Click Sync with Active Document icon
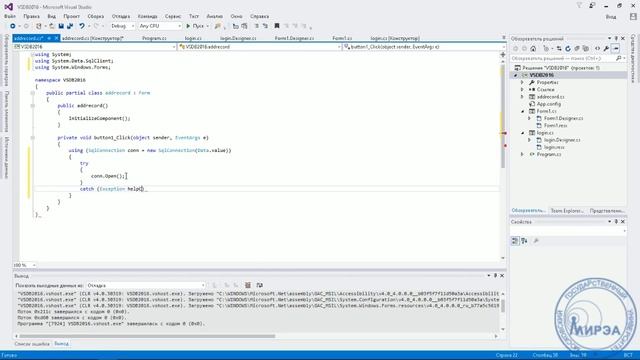Viewport: 640px width, 360px height. click(x=559, y=49)
